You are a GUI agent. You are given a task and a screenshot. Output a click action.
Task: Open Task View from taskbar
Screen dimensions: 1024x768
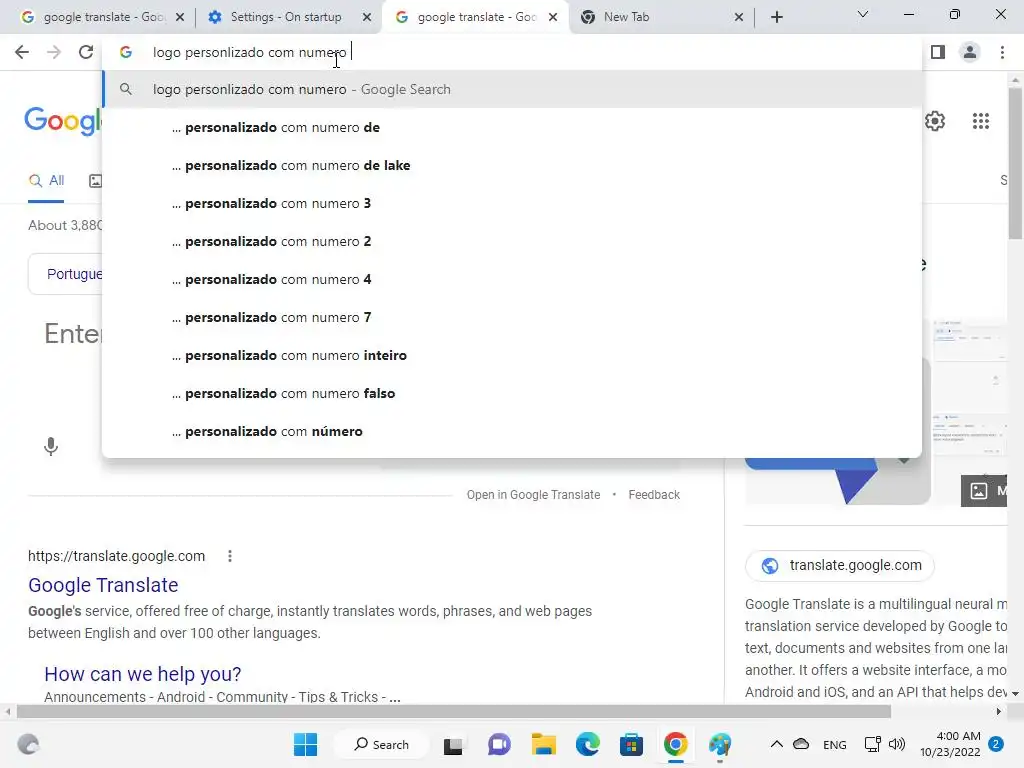pyautogui.click(x=453, y=744)
